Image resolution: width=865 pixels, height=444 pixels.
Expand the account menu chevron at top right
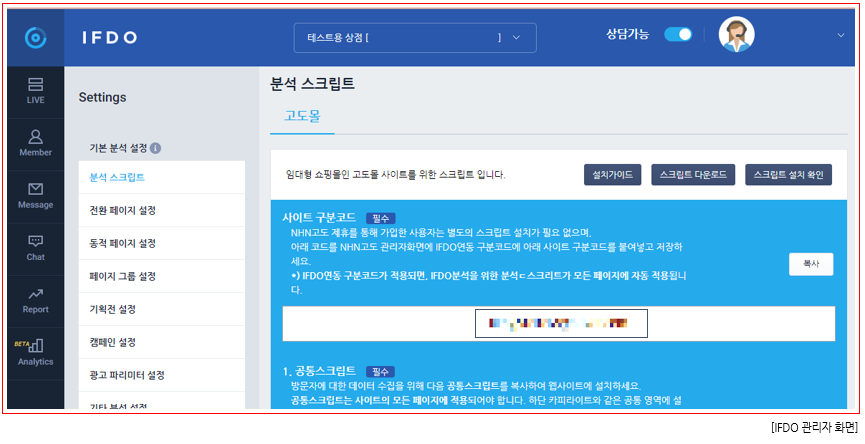click(841, 35)
